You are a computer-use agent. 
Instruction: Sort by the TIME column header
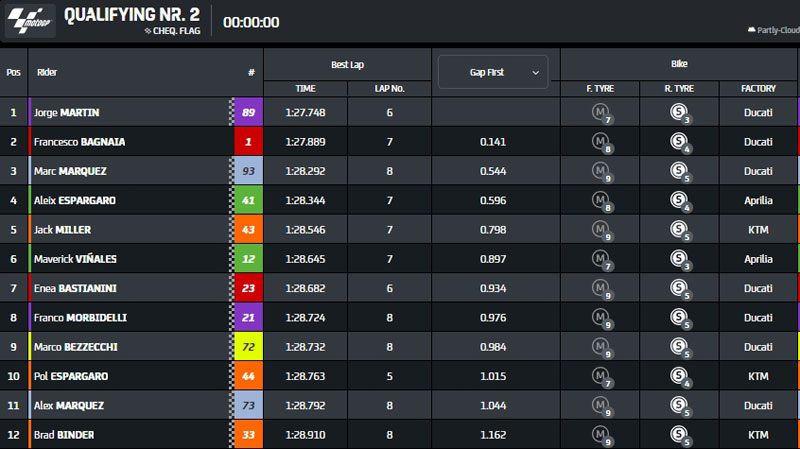[305, 89]
